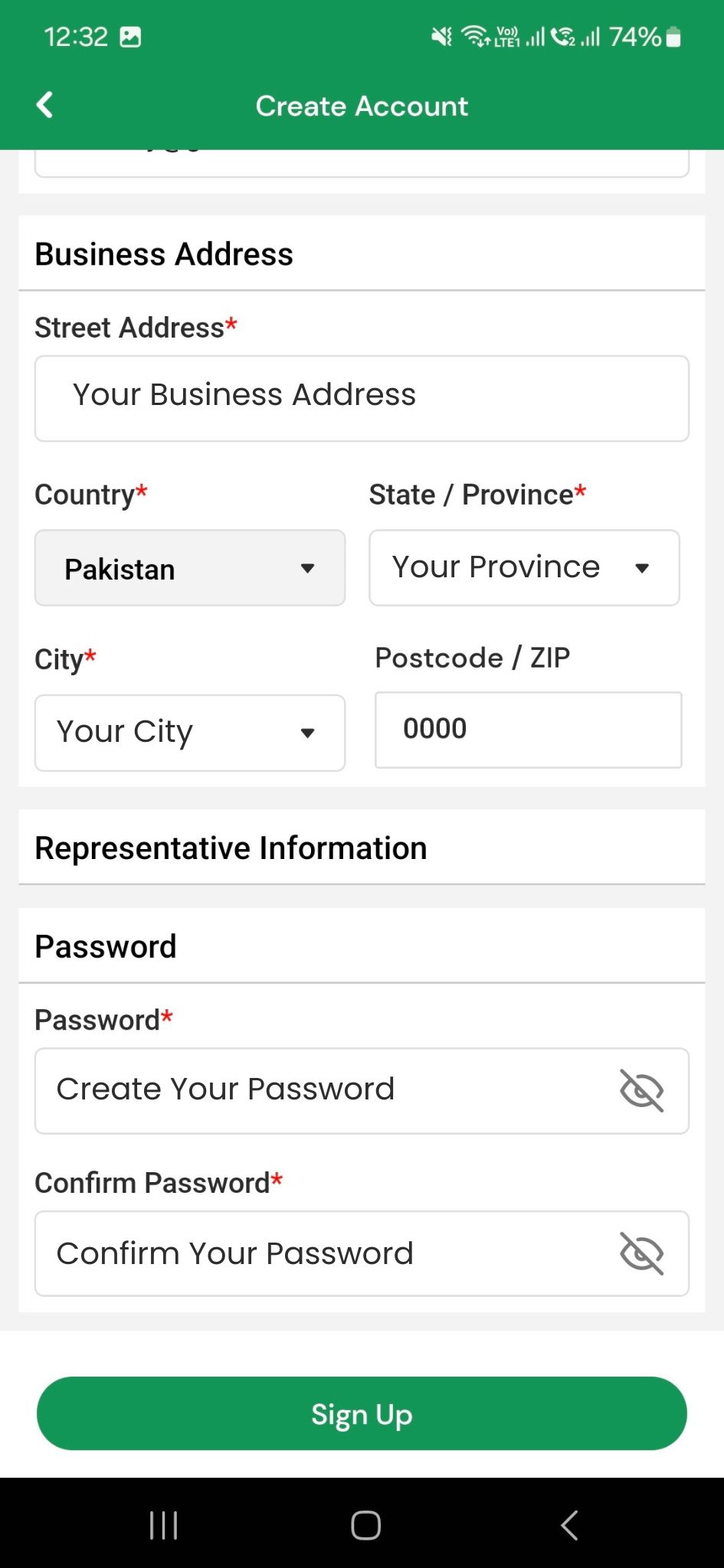Expand the Your Province dropdown
This screenshot has width=724, height=1568.
click(x=524, y=568)
